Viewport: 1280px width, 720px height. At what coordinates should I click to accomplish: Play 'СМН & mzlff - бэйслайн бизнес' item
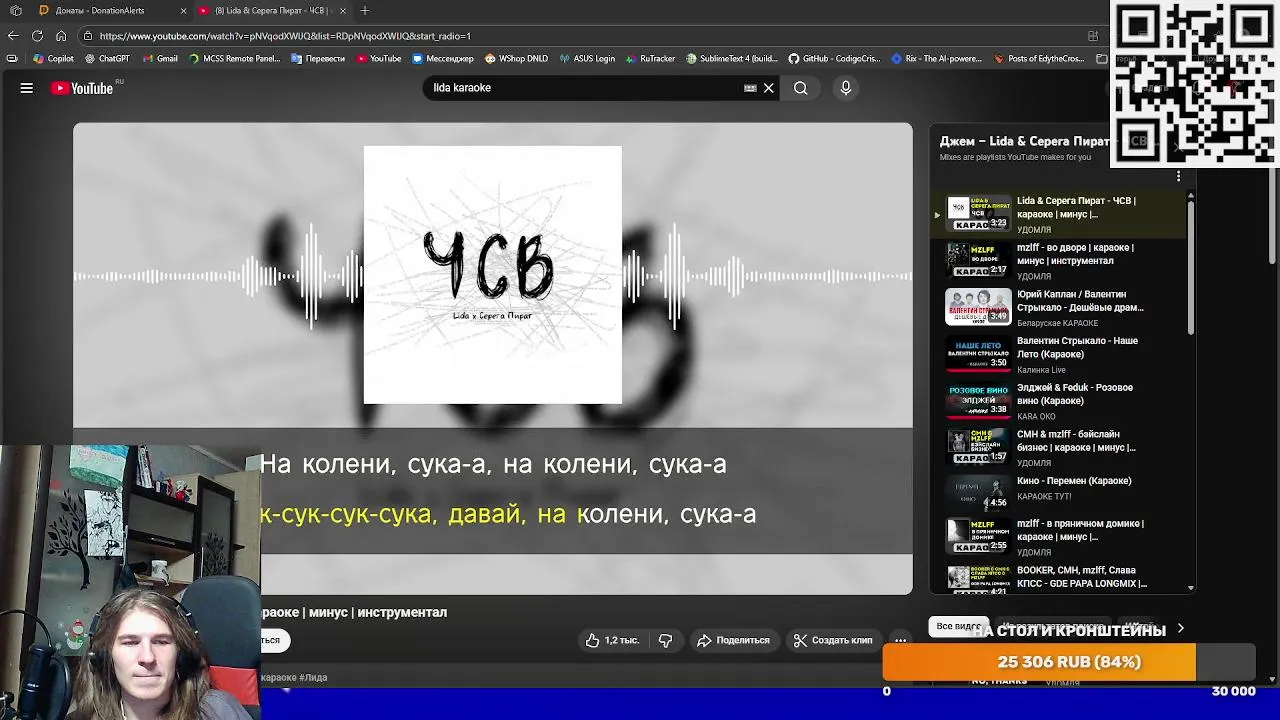[x=1065, y=447]
